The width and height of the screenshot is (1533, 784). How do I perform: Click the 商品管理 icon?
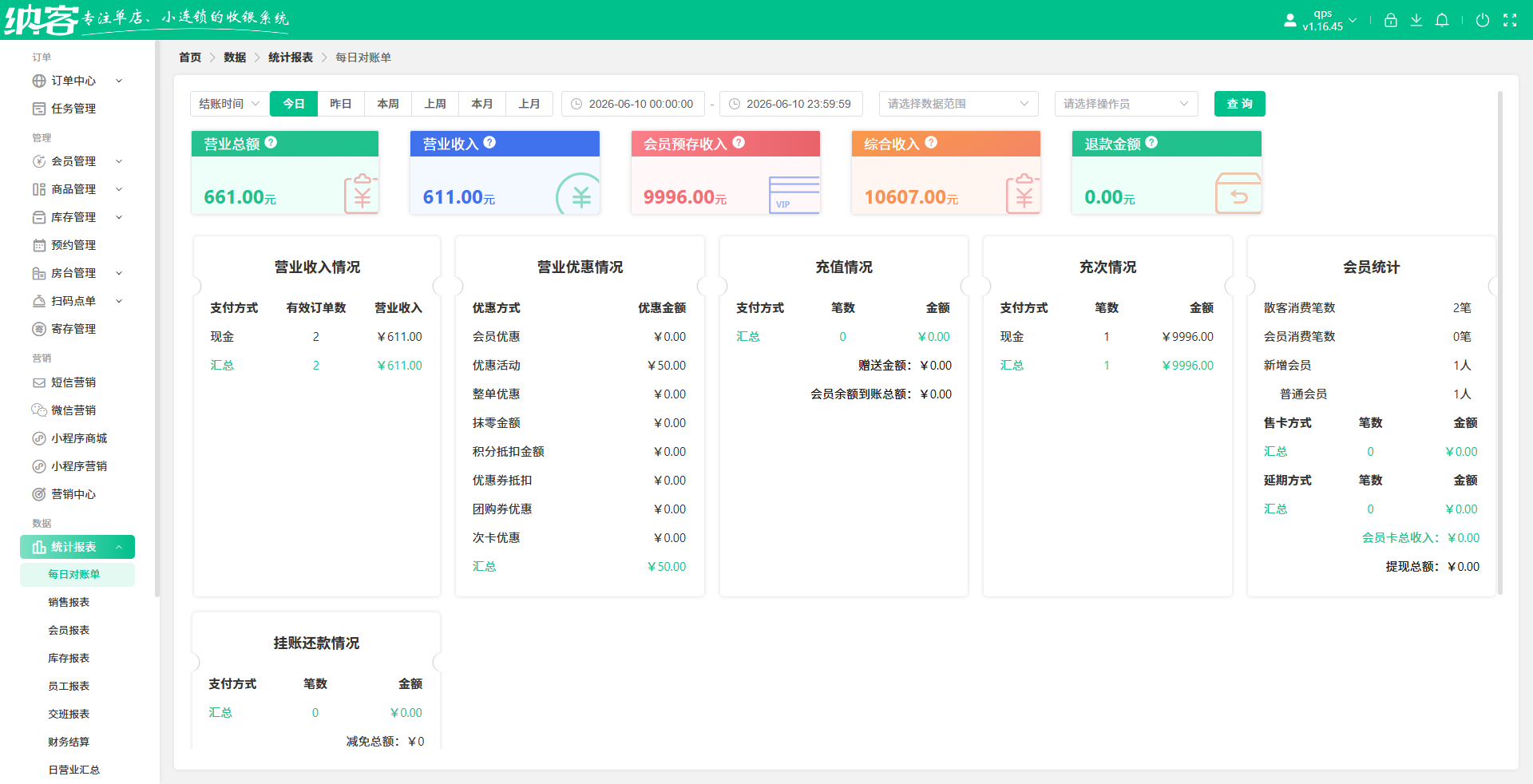pos(38,189)
